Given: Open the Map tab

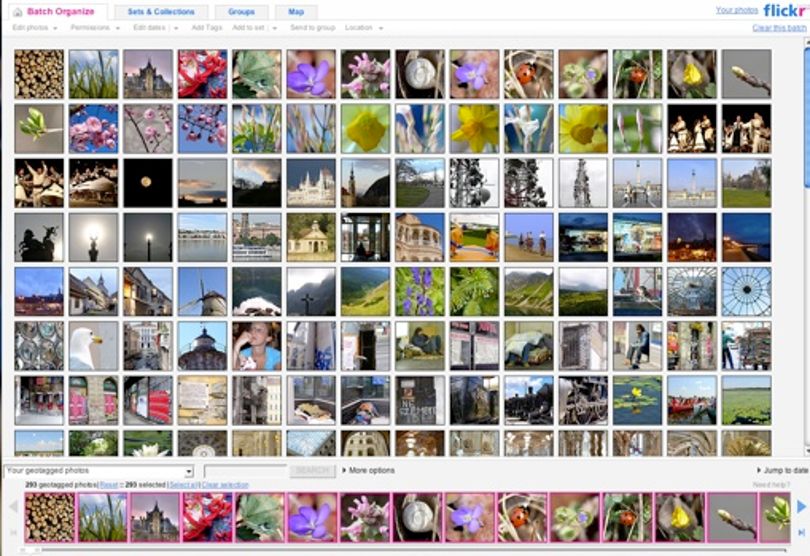Looking at the screenshot, I should point(296,12).
